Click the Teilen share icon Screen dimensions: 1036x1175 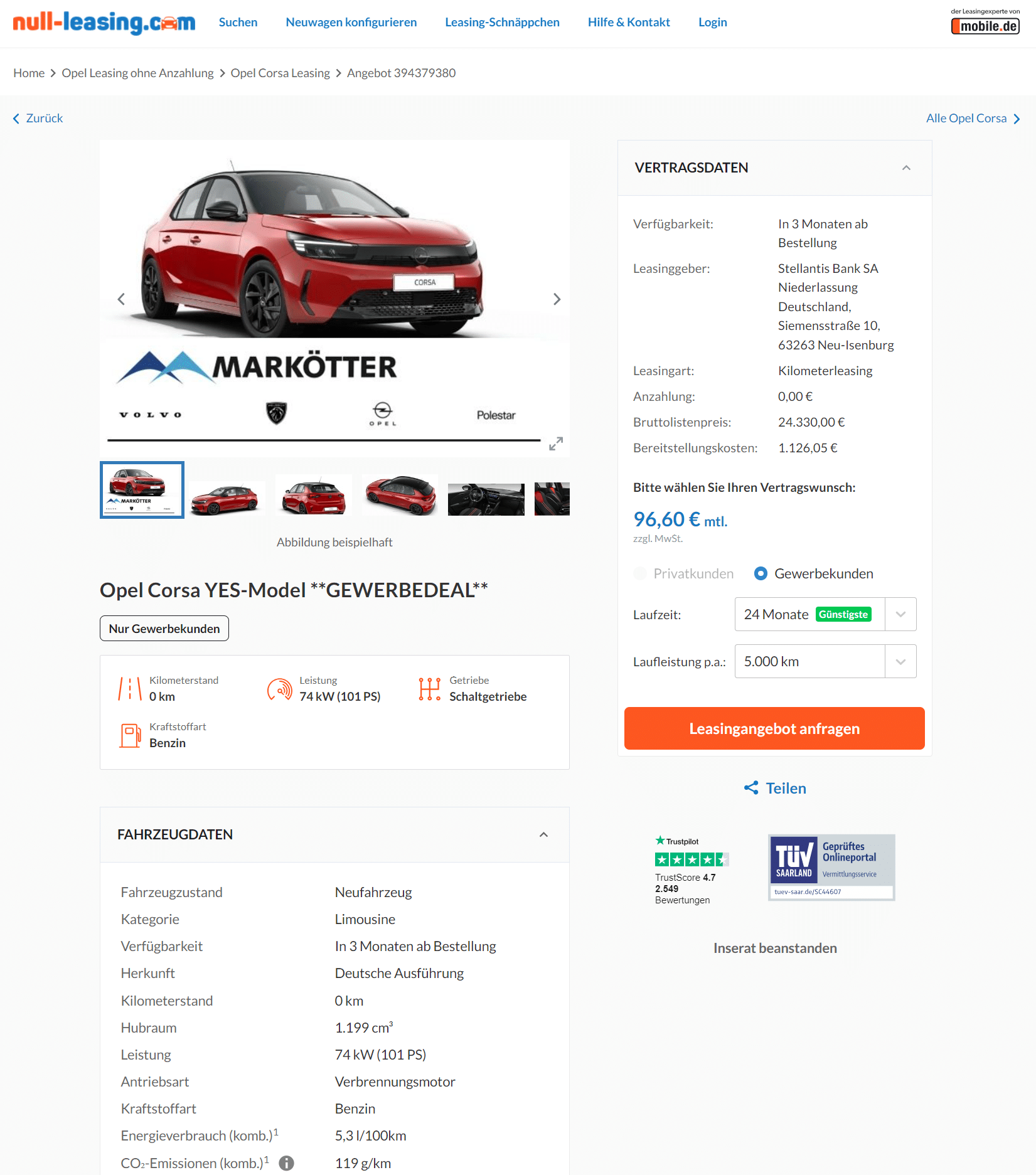[751, 788]
